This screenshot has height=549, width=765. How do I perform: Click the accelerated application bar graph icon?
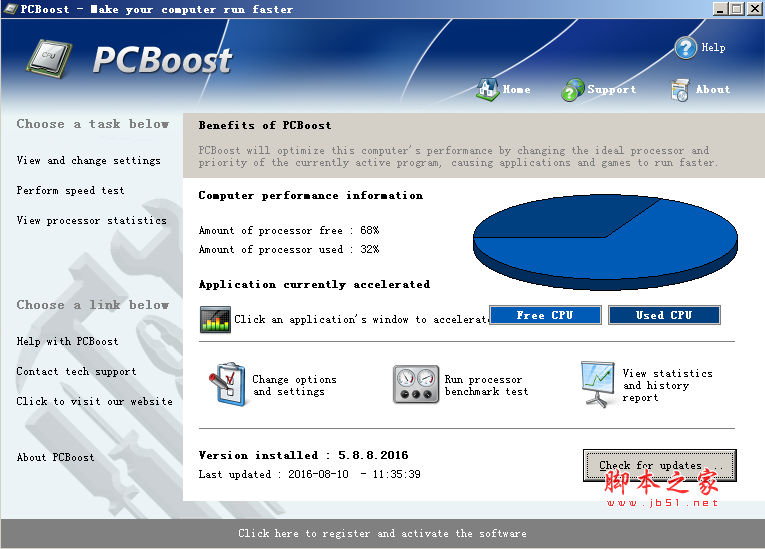point(215,320)
